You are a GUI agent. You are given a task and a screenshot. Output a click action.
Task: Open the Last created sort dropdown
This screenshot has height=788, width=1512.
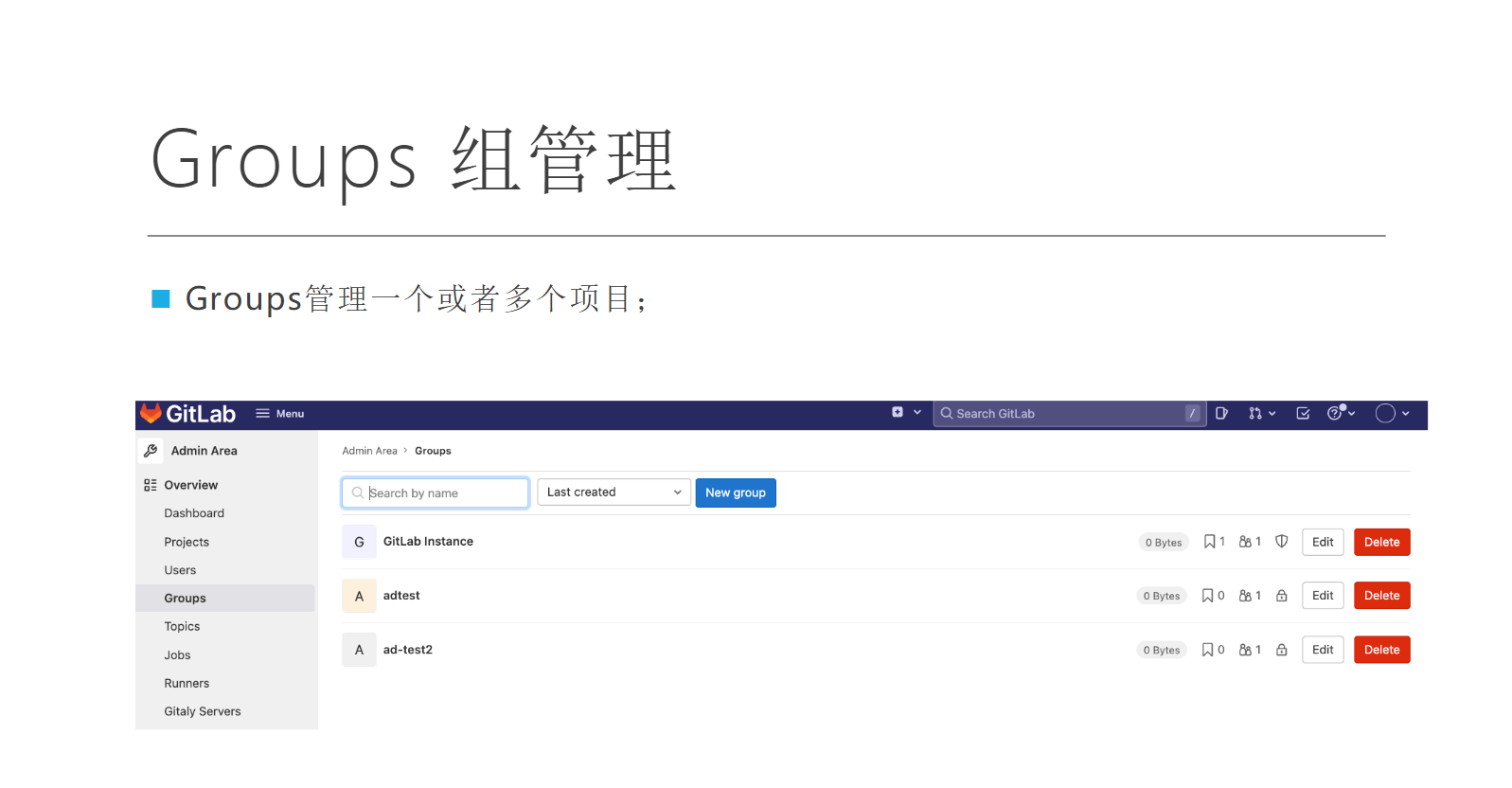click(614, 492)
